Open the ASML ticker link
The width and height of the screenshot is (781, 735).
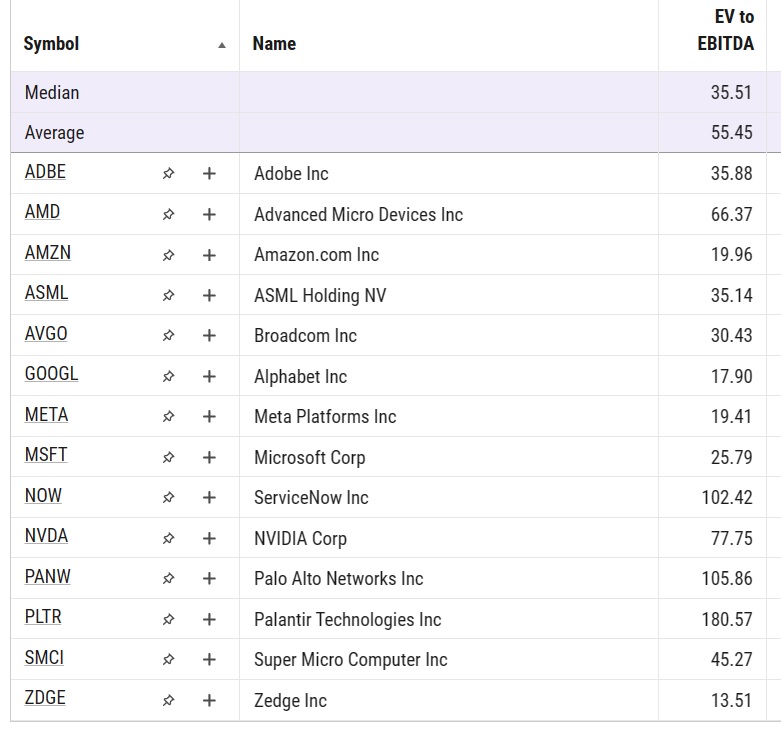coord(46,293)
